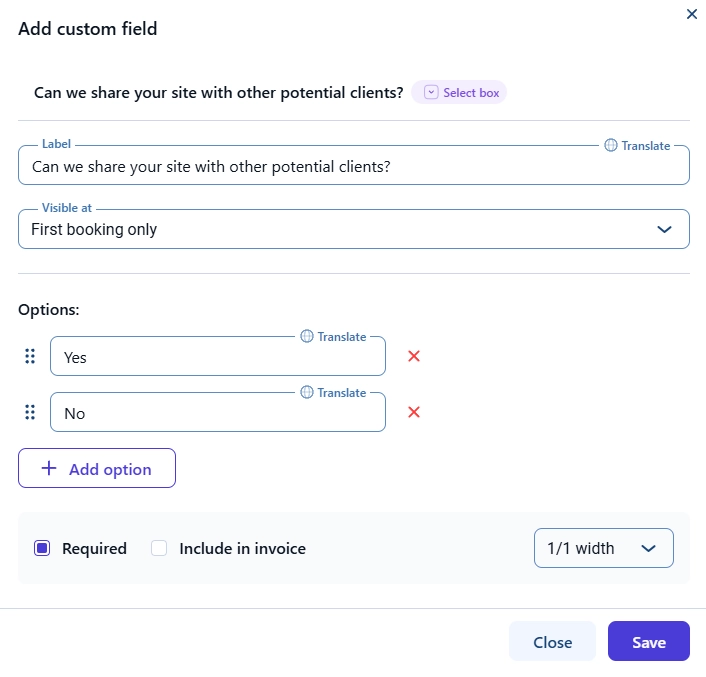Click Translate globe icon on No option
The height and width of the screenshot is (677, 706).
pyautogui.click(x=307, y=393)
